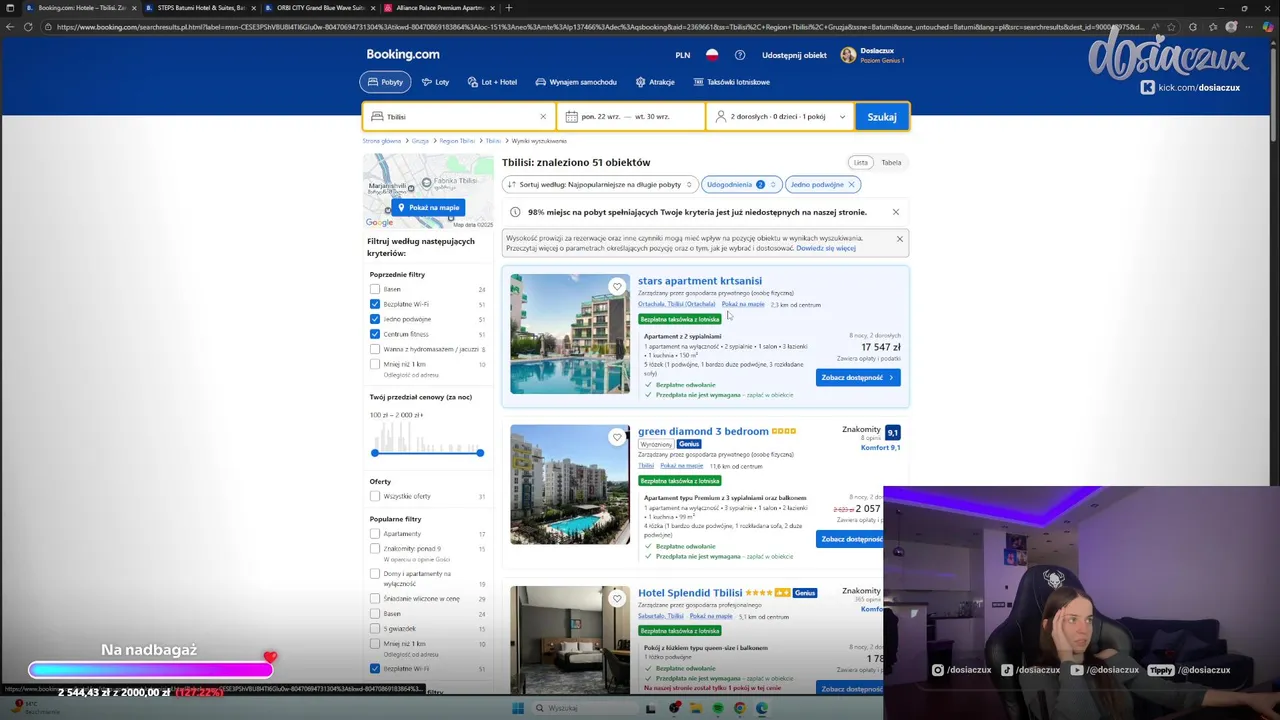Screen dimensions: 1280x720
Task: Open Pokaż na mapie map button
Action: (428, 207)
